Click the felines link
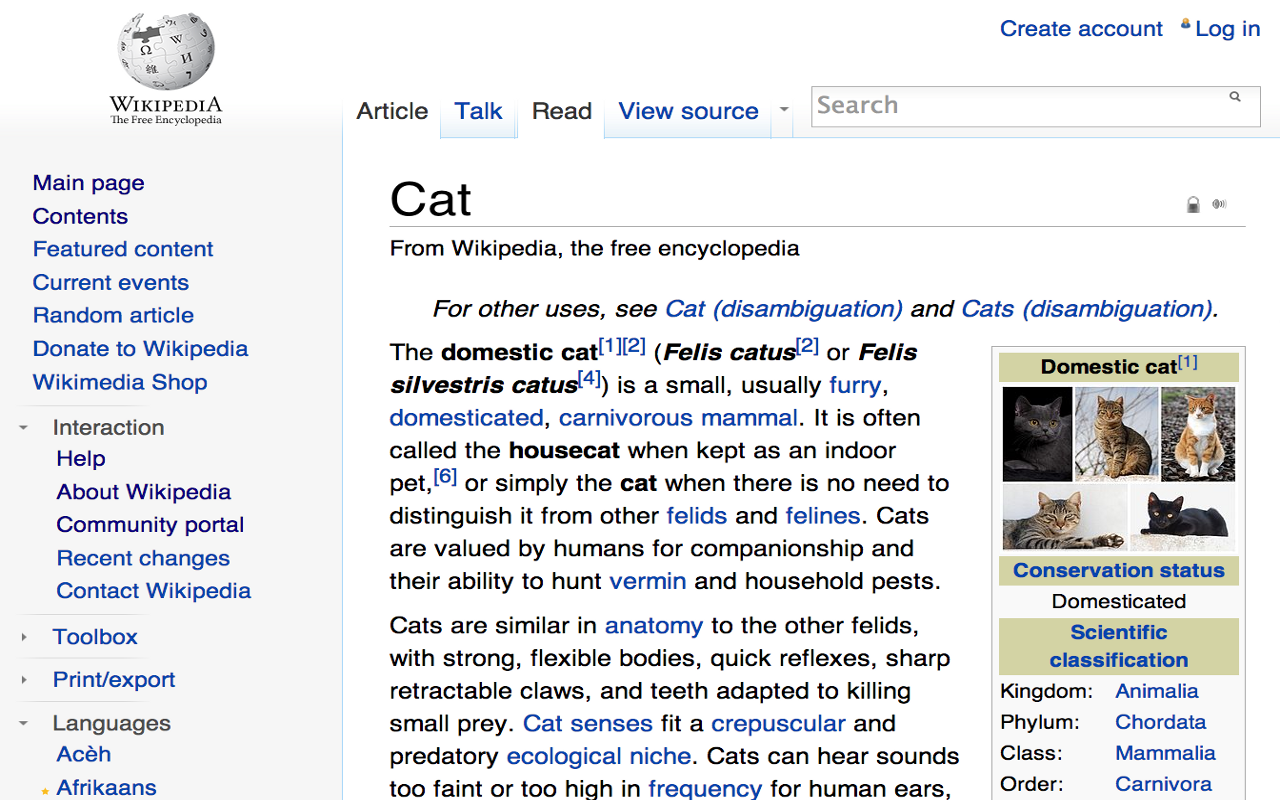Image resolution: width=1280 pixels, height=800 pixels. tap(823, 516)
